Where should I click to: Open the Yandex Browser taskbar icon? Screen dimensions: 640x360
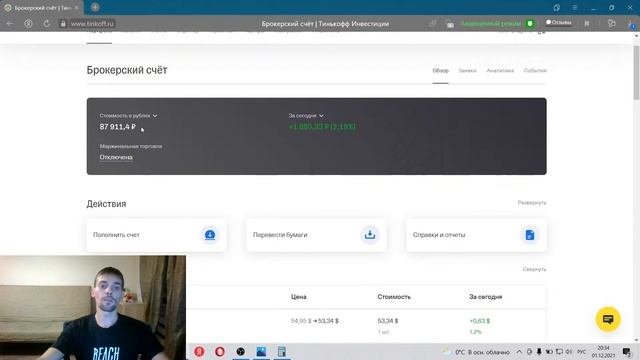[x=199, y=351]
